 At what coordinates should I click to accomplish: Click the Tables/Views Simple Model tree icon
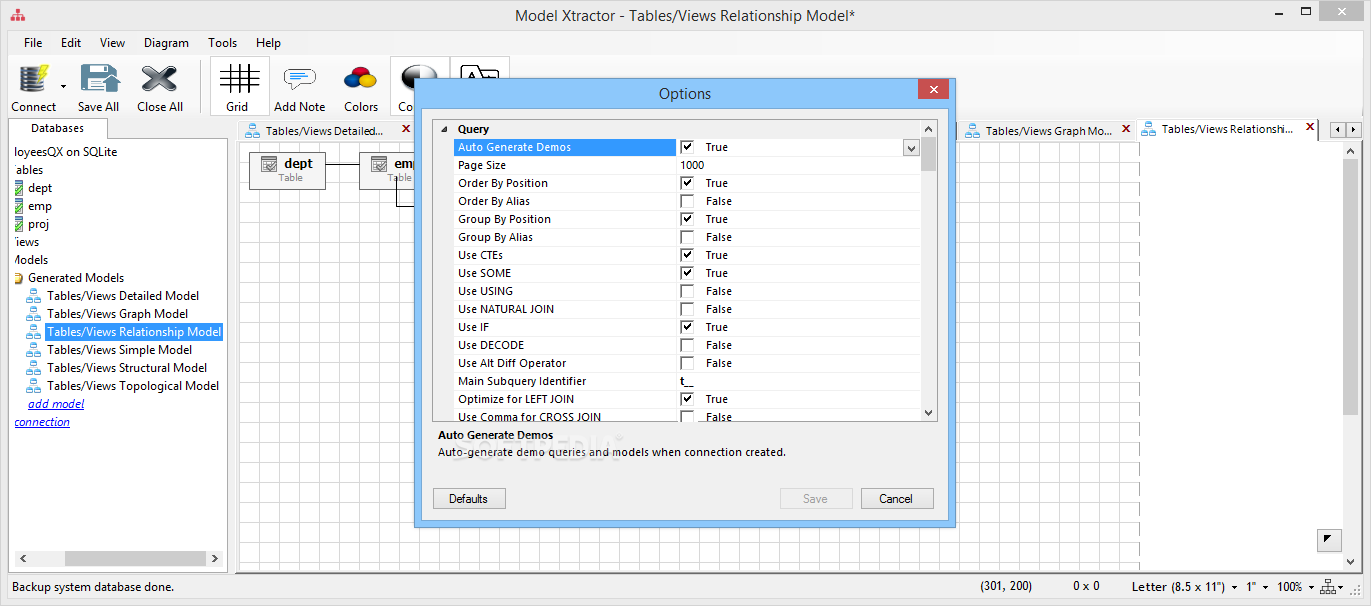click(x=34, y=350)
